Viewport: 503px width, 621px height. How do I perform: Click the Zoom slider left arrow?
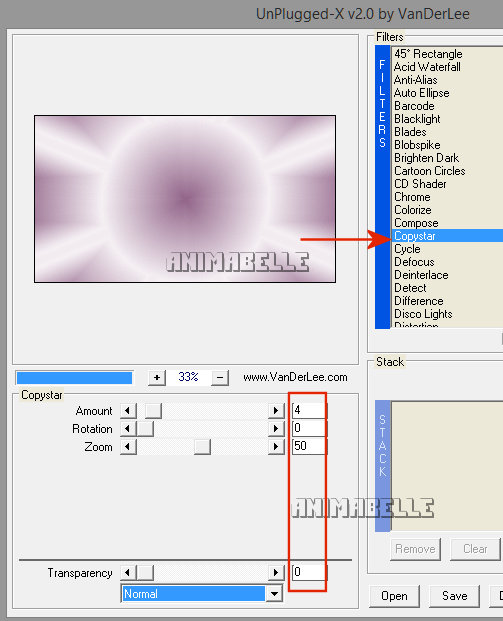[x=128, y=447]
